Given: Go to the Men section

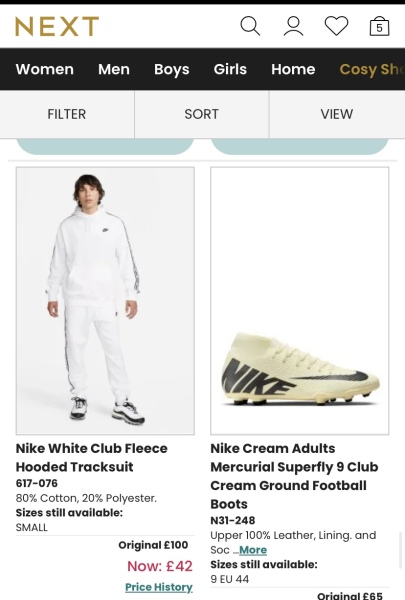Looking at the screenshot, I should (x=114, y=69).
